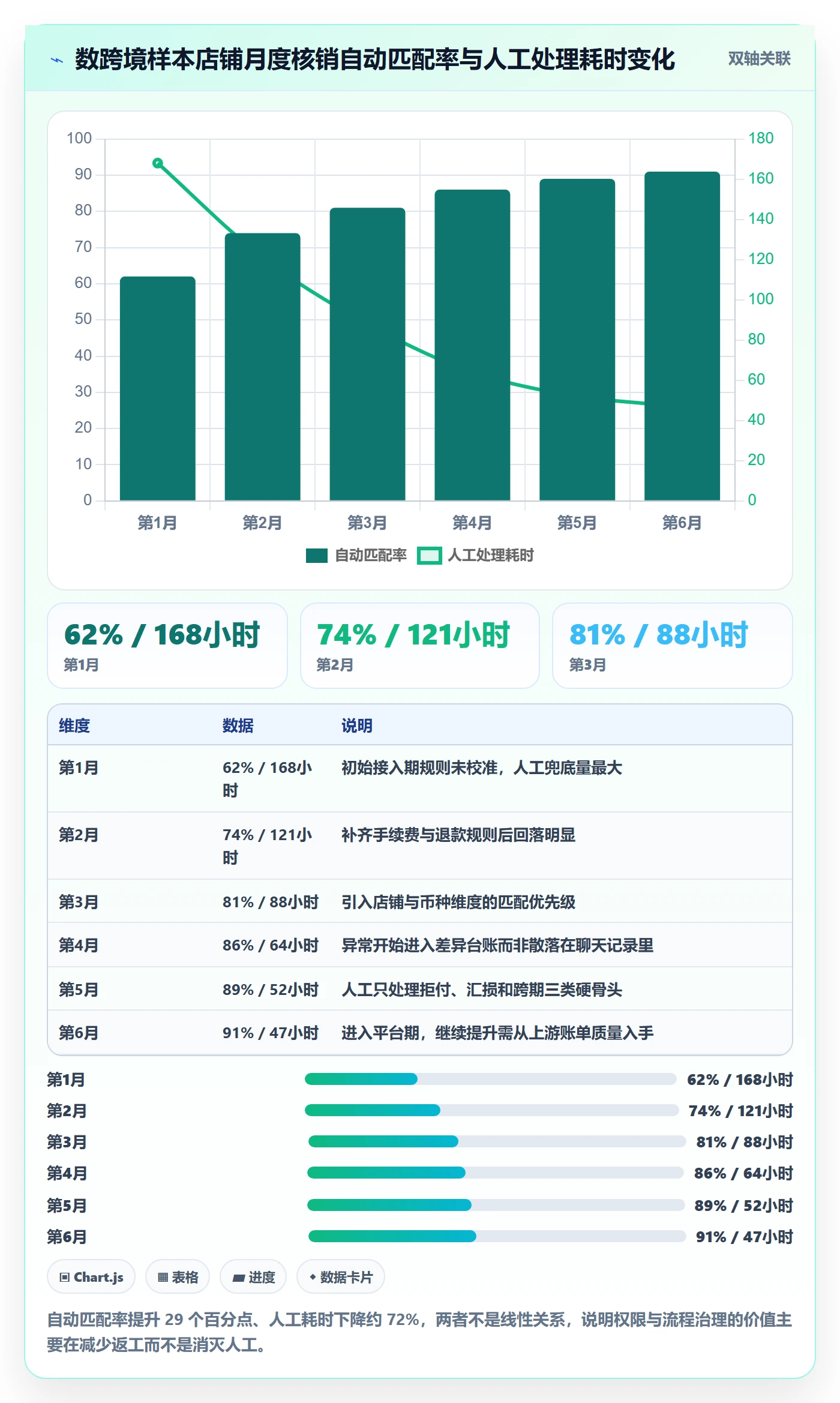The height and width of the screenshot is (1403, 840).
Task: Click the 说明 column header
Action: 357,726
